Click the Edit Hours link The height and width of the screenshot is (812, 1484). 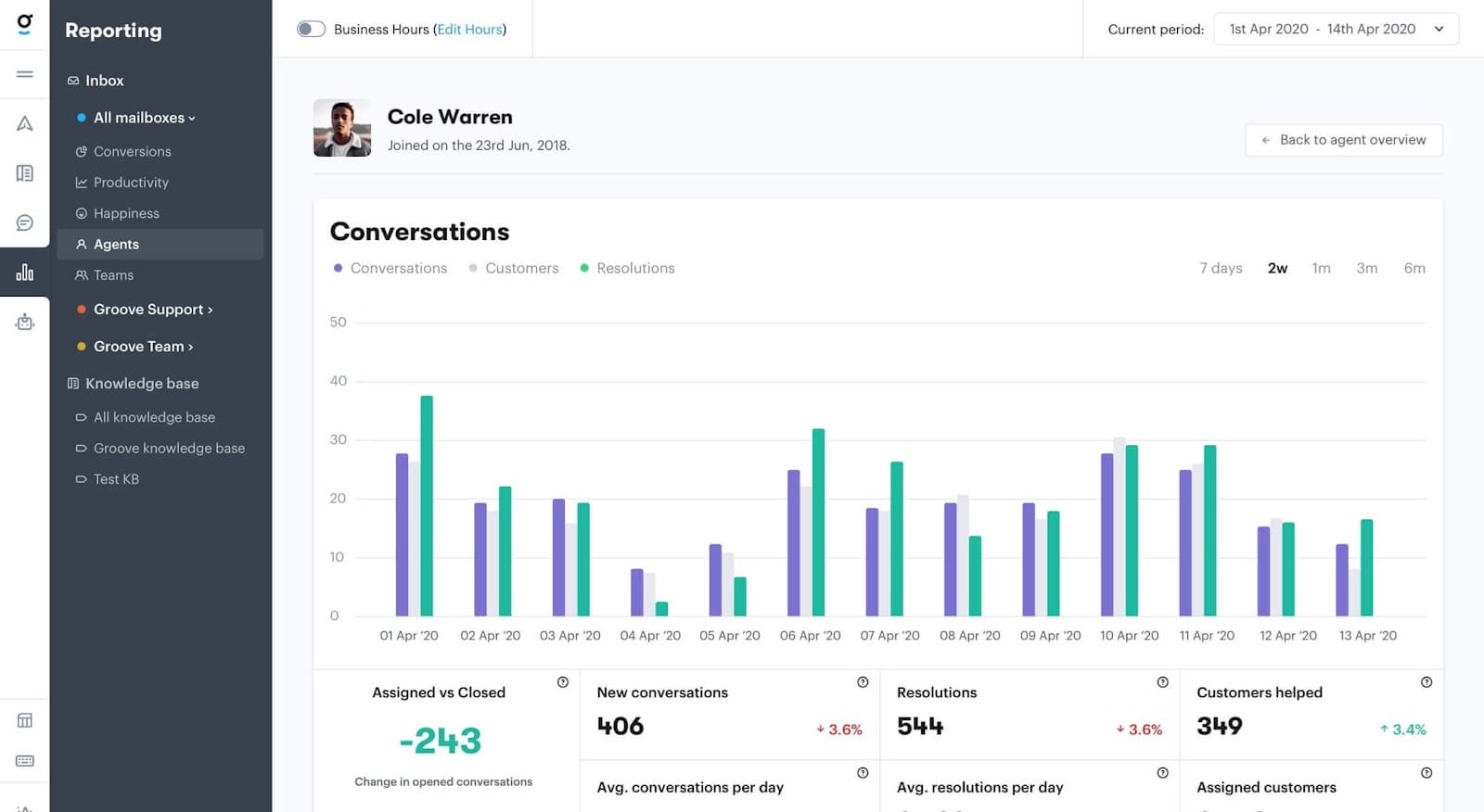[469, 30]
